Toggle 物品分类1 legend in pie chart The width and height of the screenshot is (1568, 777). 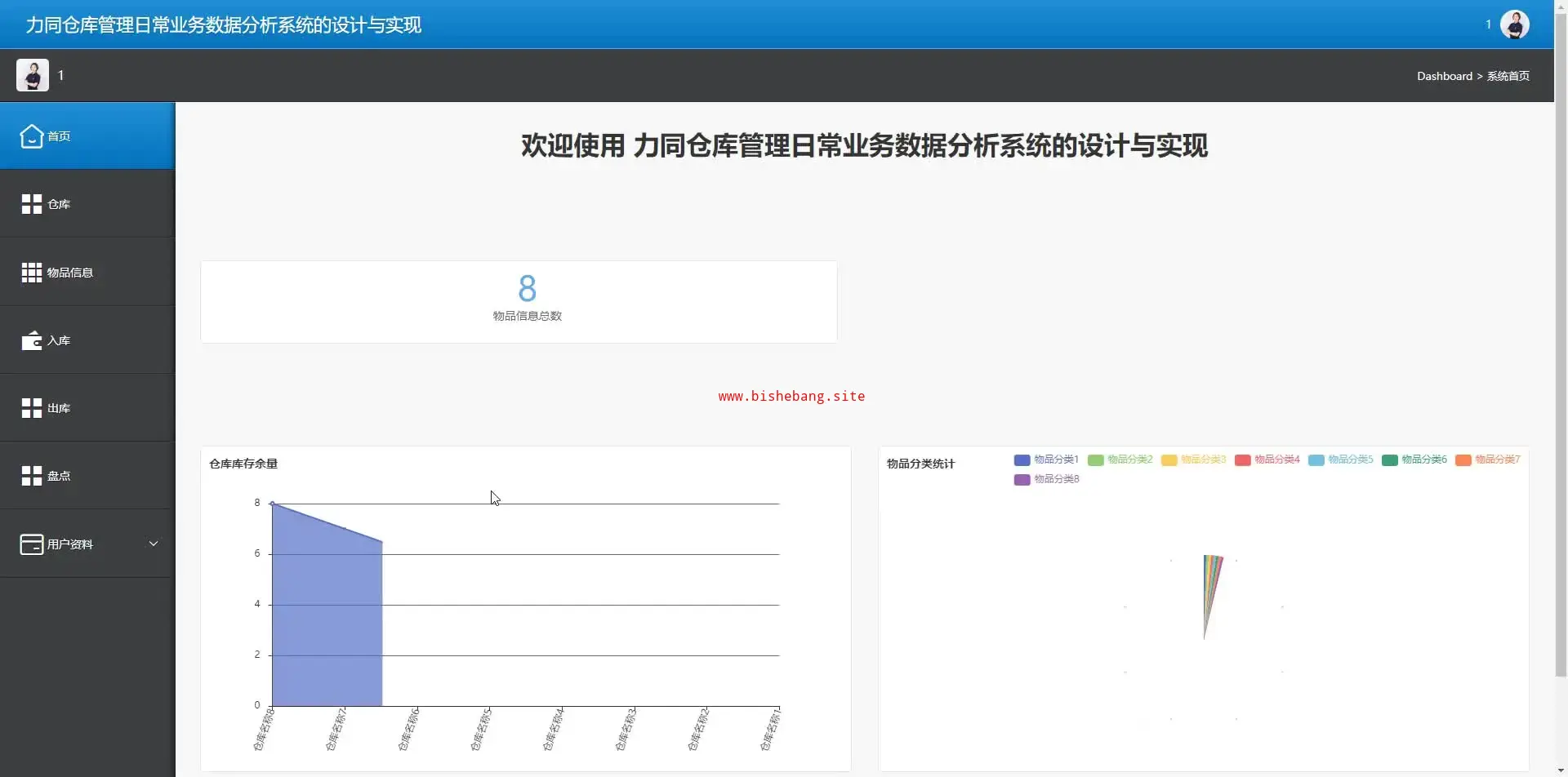point(1046,460)
